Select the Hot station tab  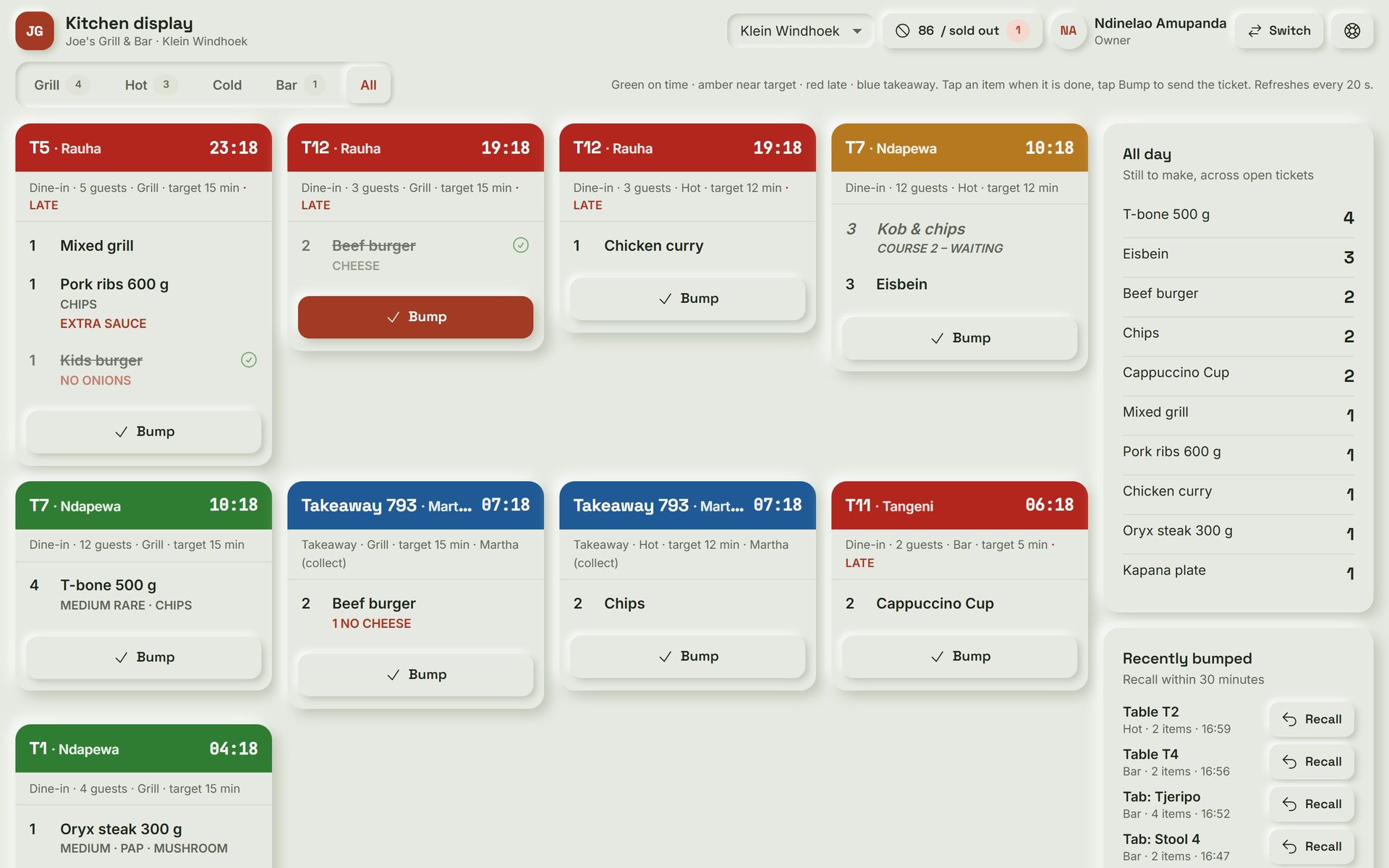pyautogui.click(x=150, y=85)
